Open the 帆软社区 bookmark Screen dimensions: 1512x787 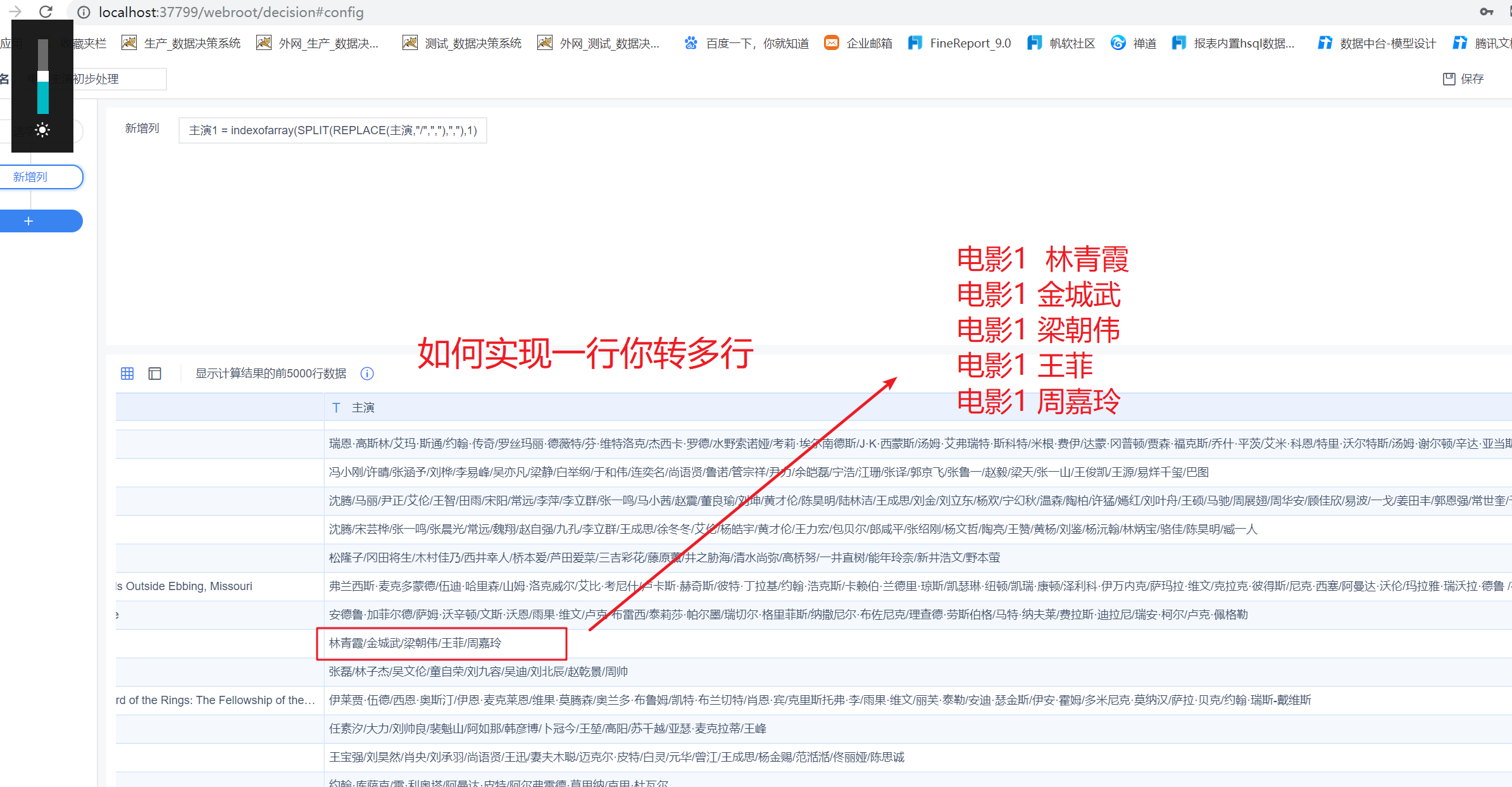[x=1061, y=43]
